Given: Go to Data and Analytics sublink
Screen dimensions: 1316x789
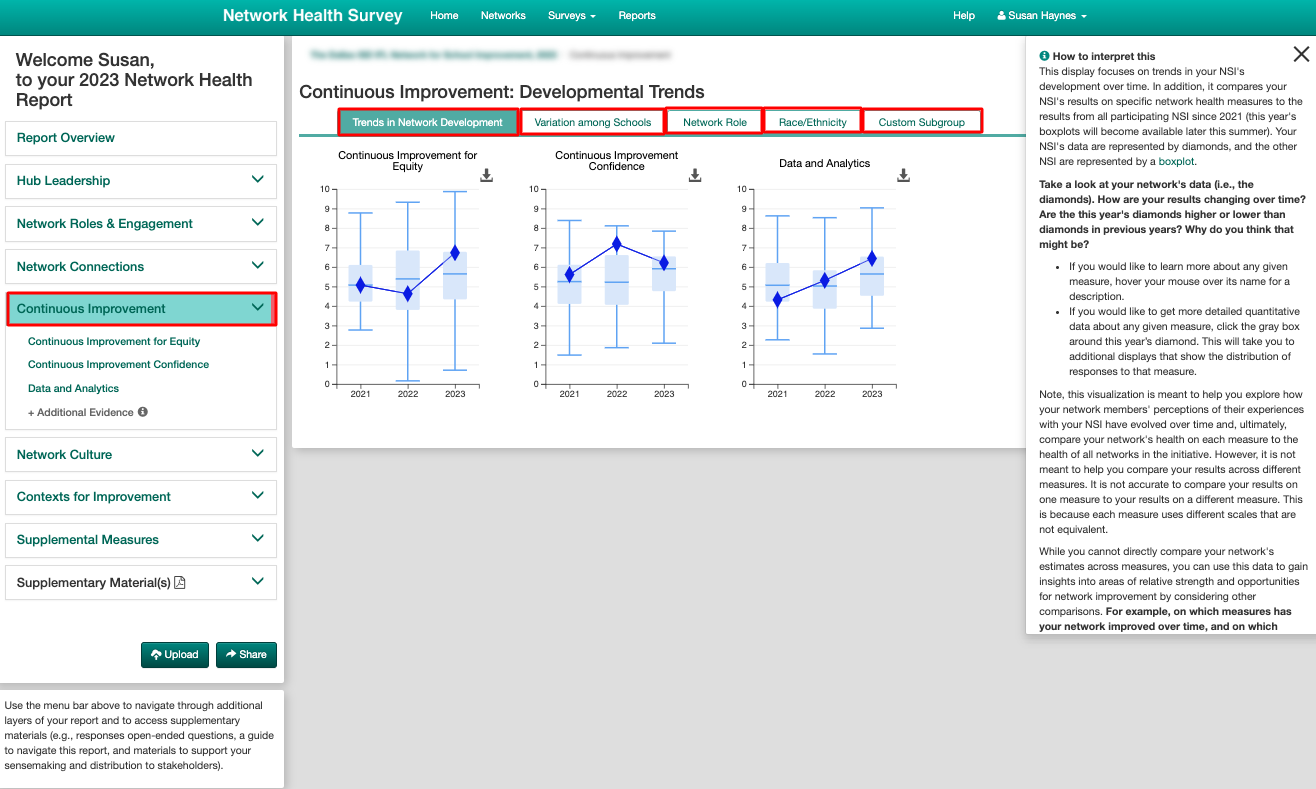Looking at the screenshot, I should coord(73,388).
